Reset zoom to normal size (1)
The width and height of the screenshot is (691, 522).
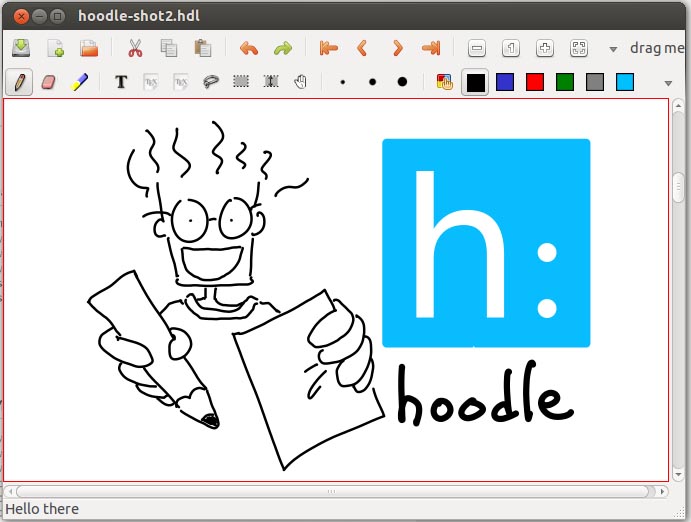(x=511, y=48)
